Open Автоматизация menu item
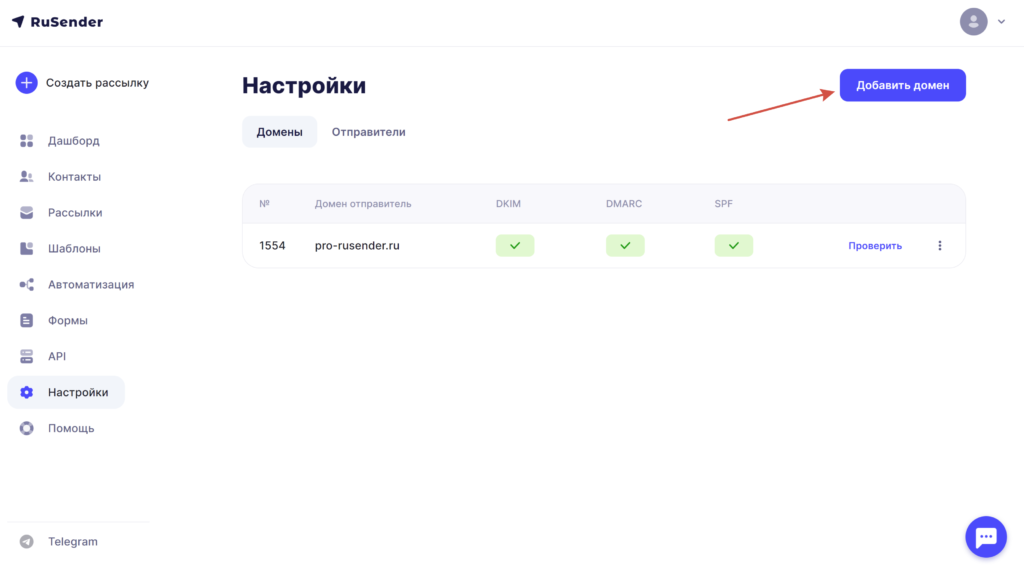Image resolution: width=1024 pixels, height=570 pixels. point(91,285)
